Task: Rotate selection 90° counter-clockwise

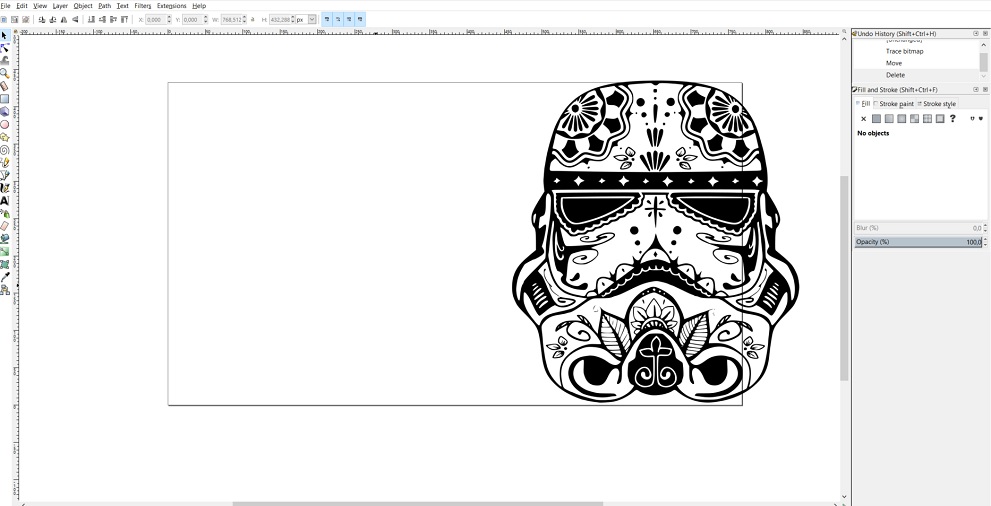Action: 42,20
